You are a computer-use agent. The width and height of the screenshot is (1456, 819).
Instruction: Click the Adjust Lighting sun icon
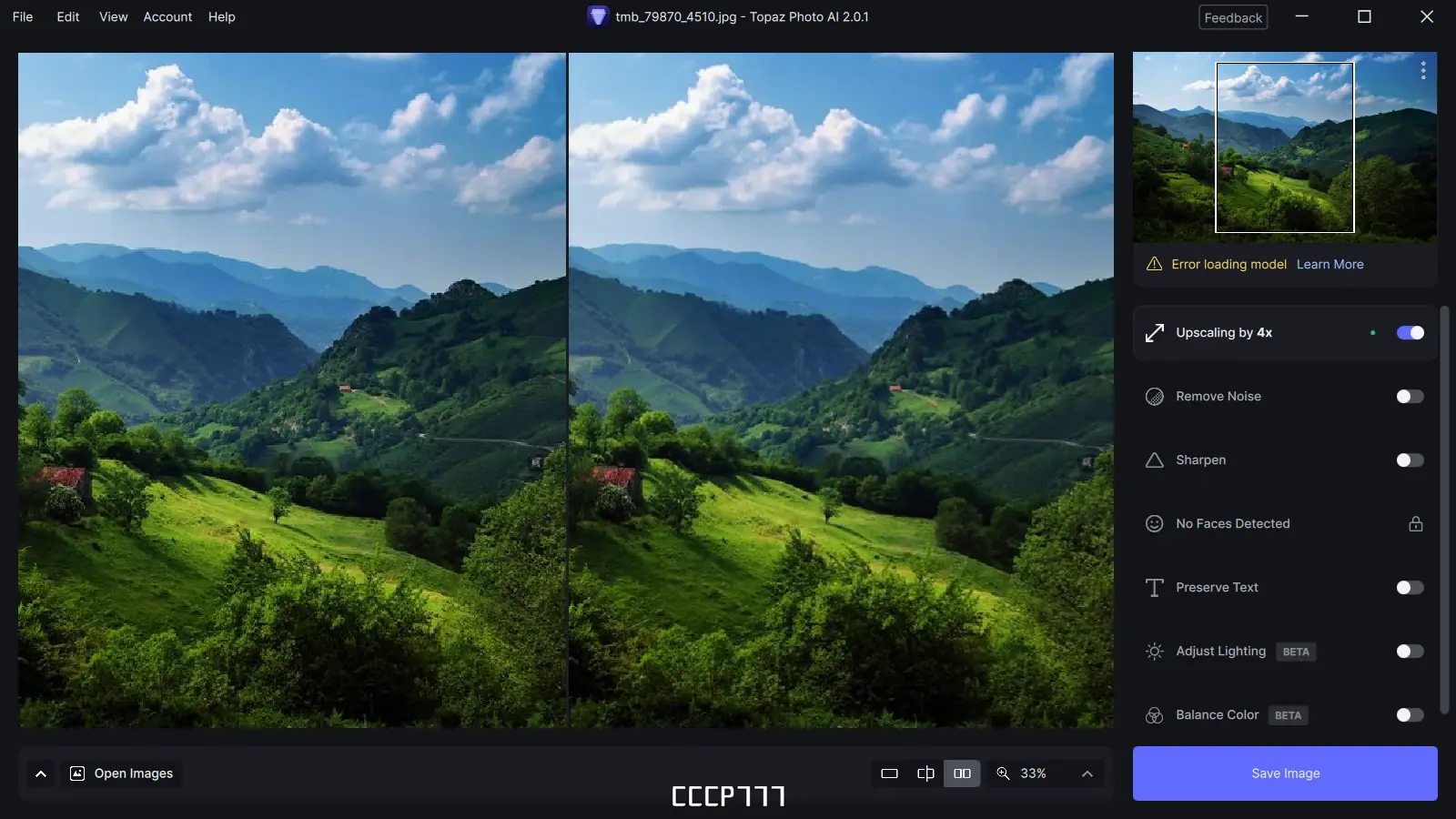coord(1155,652)
